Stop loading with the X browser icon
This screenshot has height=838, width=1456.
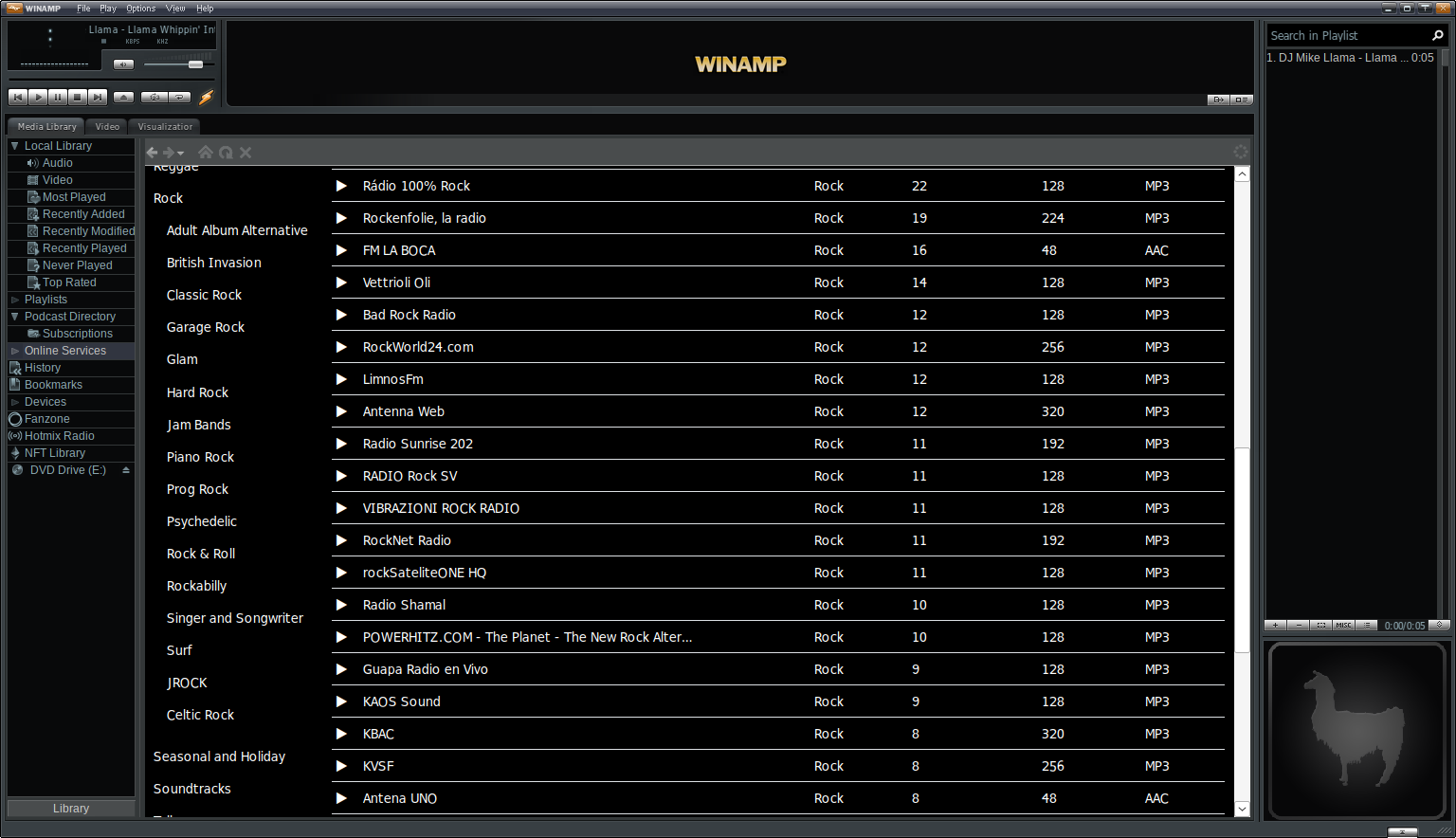(x=246, y=153)
